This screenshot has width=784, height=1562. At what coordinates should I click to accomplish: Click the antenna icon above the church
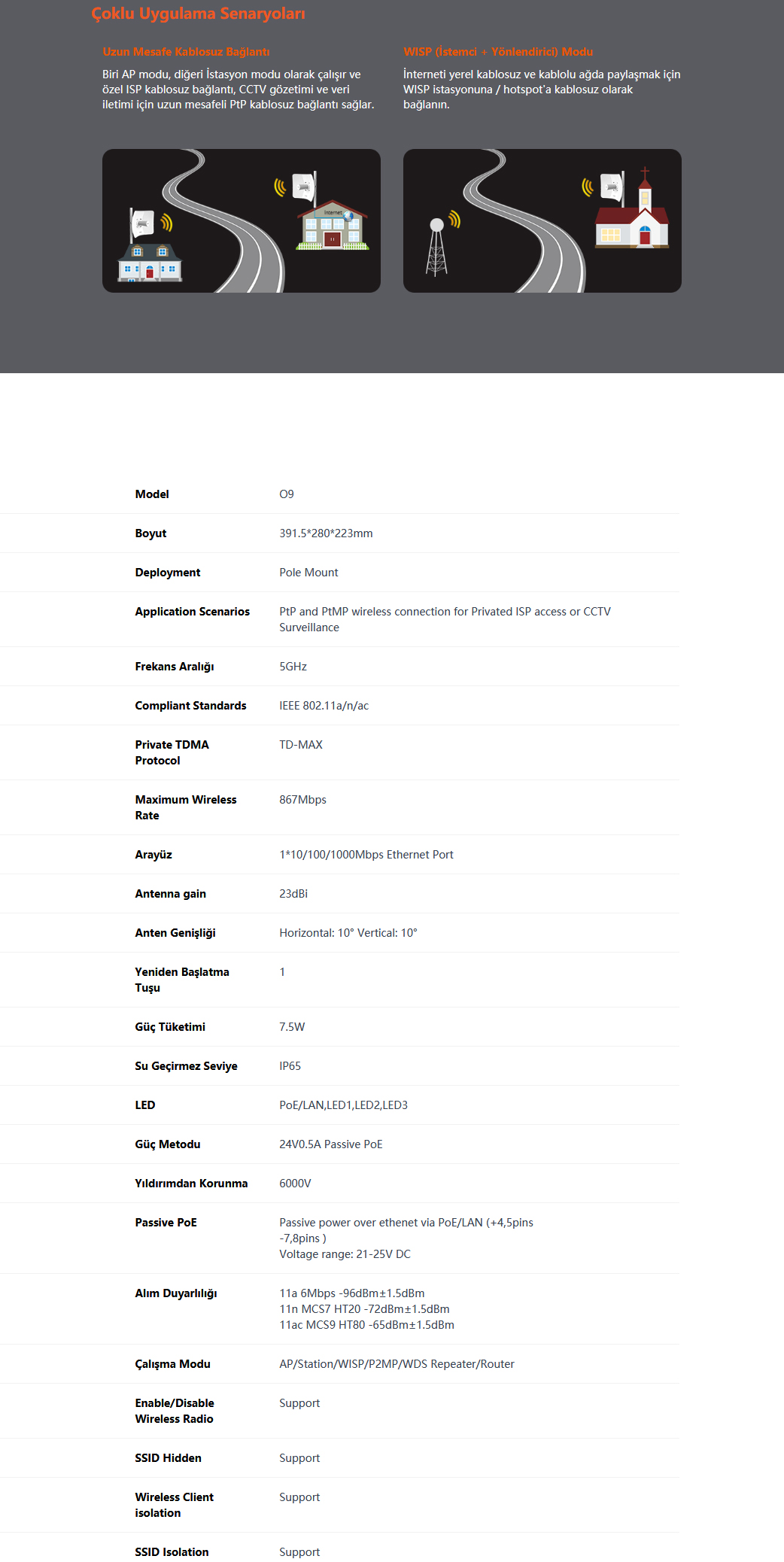(612, 188)
